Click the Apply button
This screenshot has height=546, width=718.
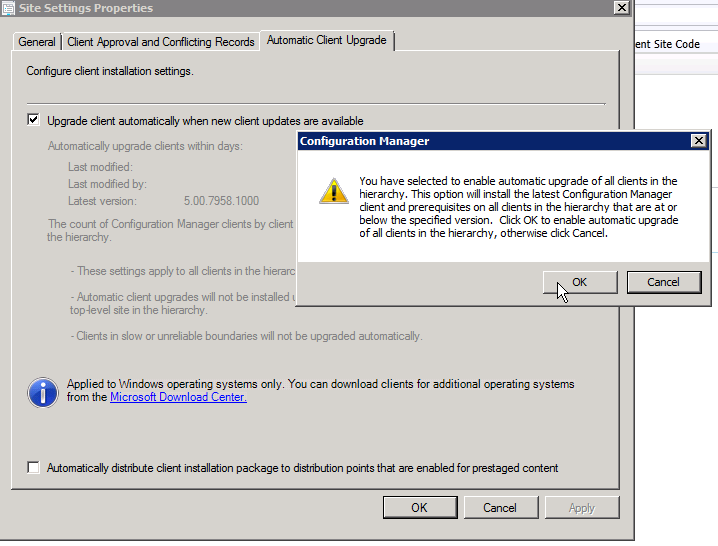pos(582,508)
